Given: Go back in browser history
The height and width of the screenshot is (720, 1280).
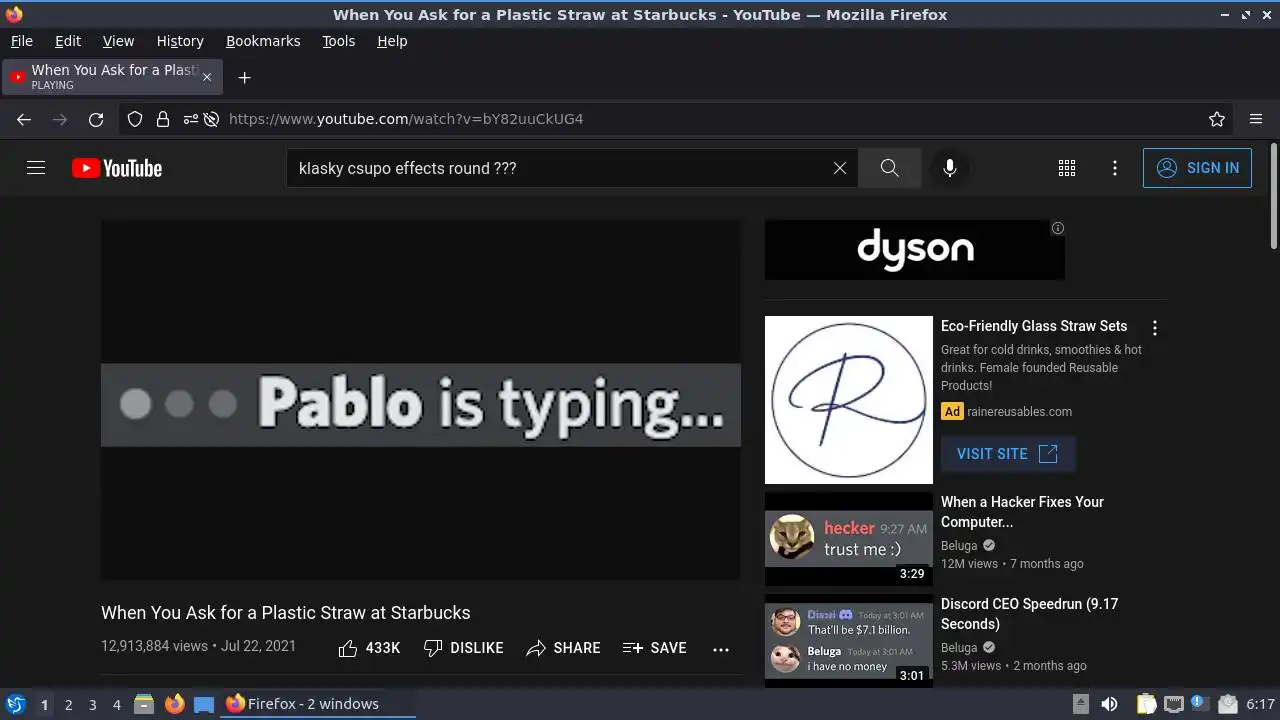Looking at the screenshot, I should (24, 119).
